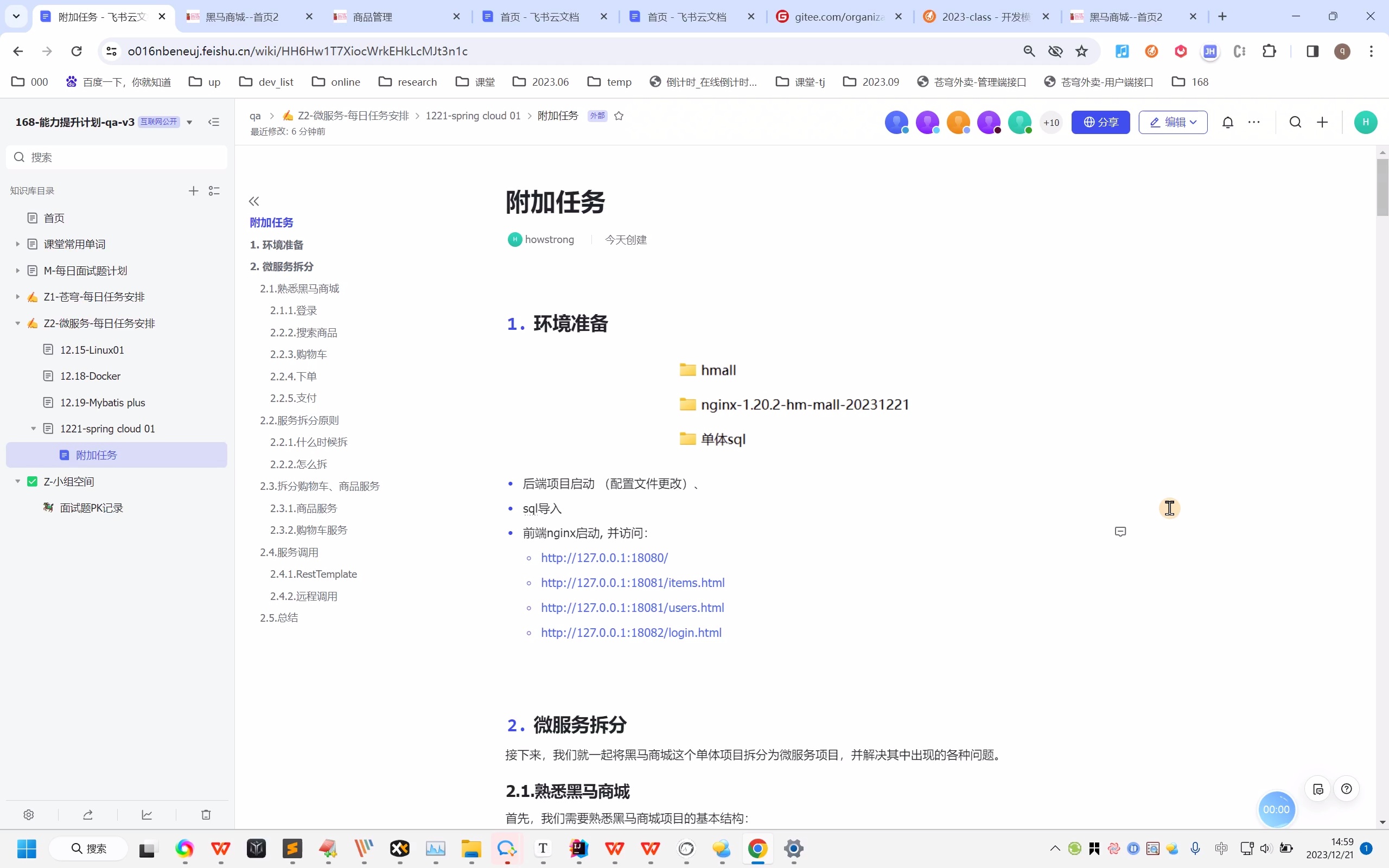Open the comment bubble icon beside the document
Viewport: 1389px width, 868px height.
(1120, 531)
